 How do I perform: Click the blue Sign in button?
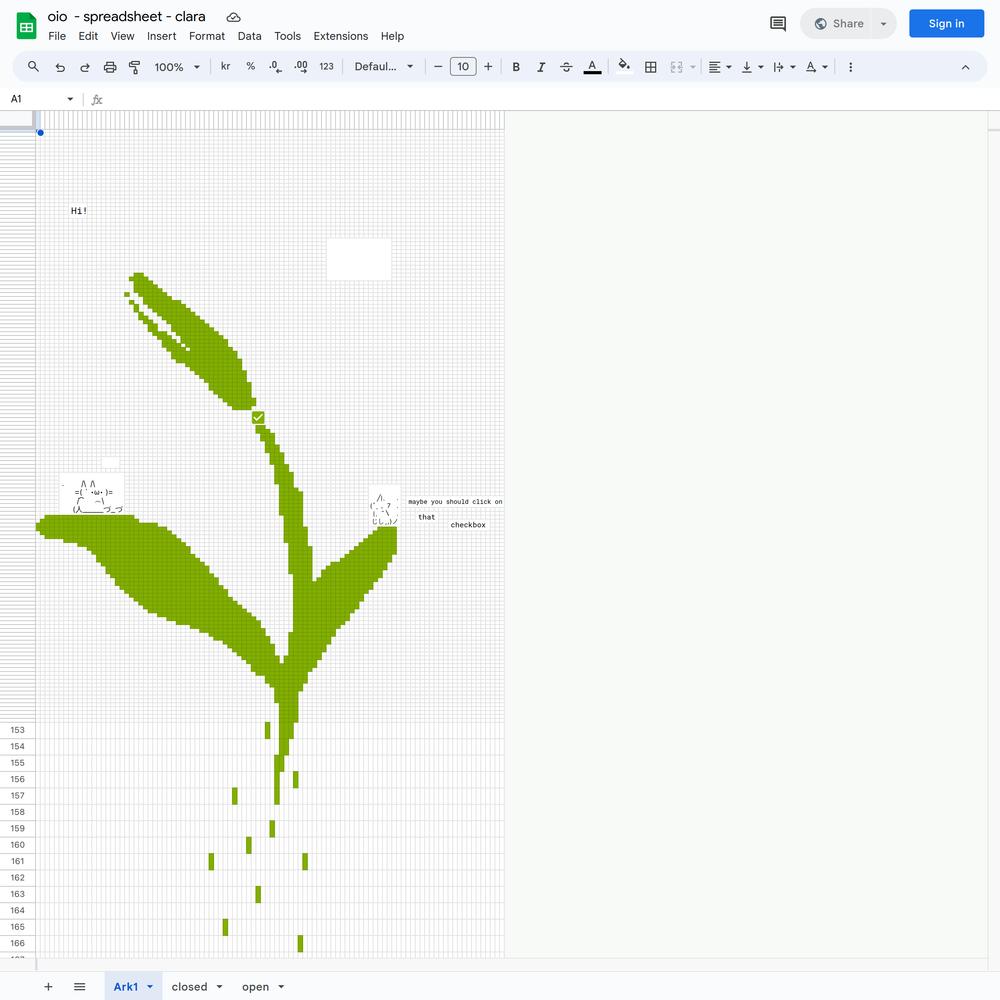pos(946,24)
